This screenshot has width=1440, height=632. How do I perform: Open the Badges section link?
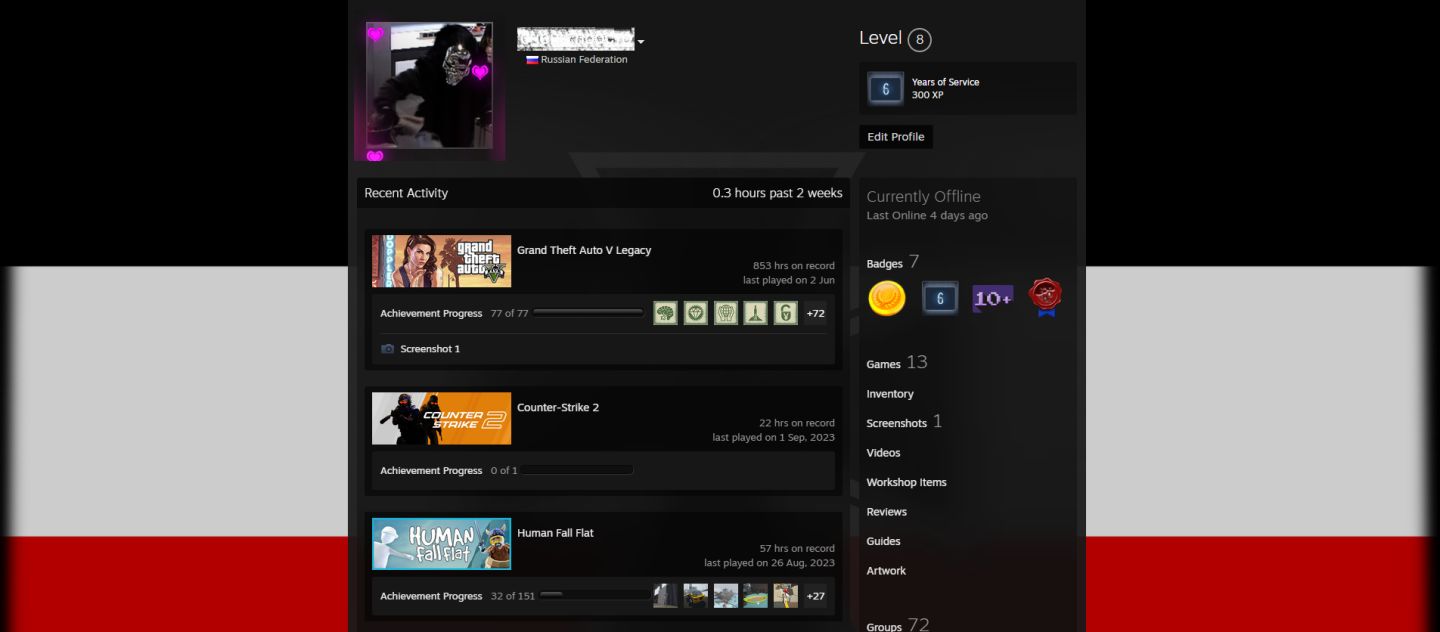coord(892,263)
